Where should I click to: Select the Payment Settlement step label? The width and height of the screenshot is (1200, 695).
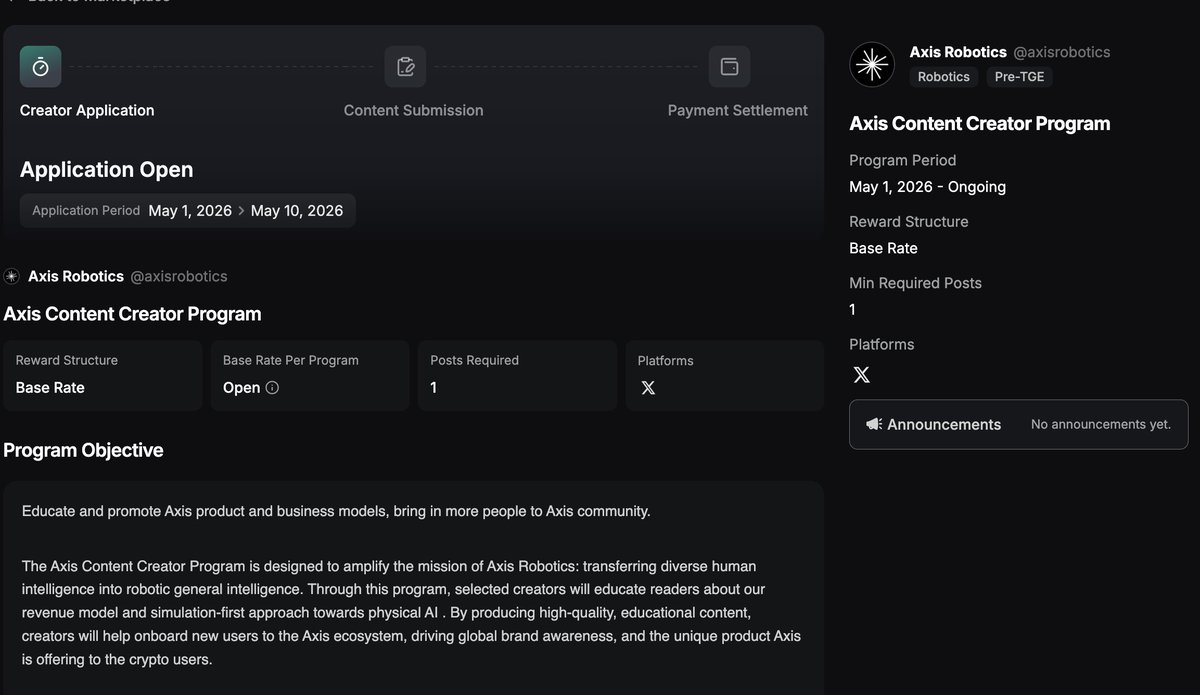pos(738,110)
